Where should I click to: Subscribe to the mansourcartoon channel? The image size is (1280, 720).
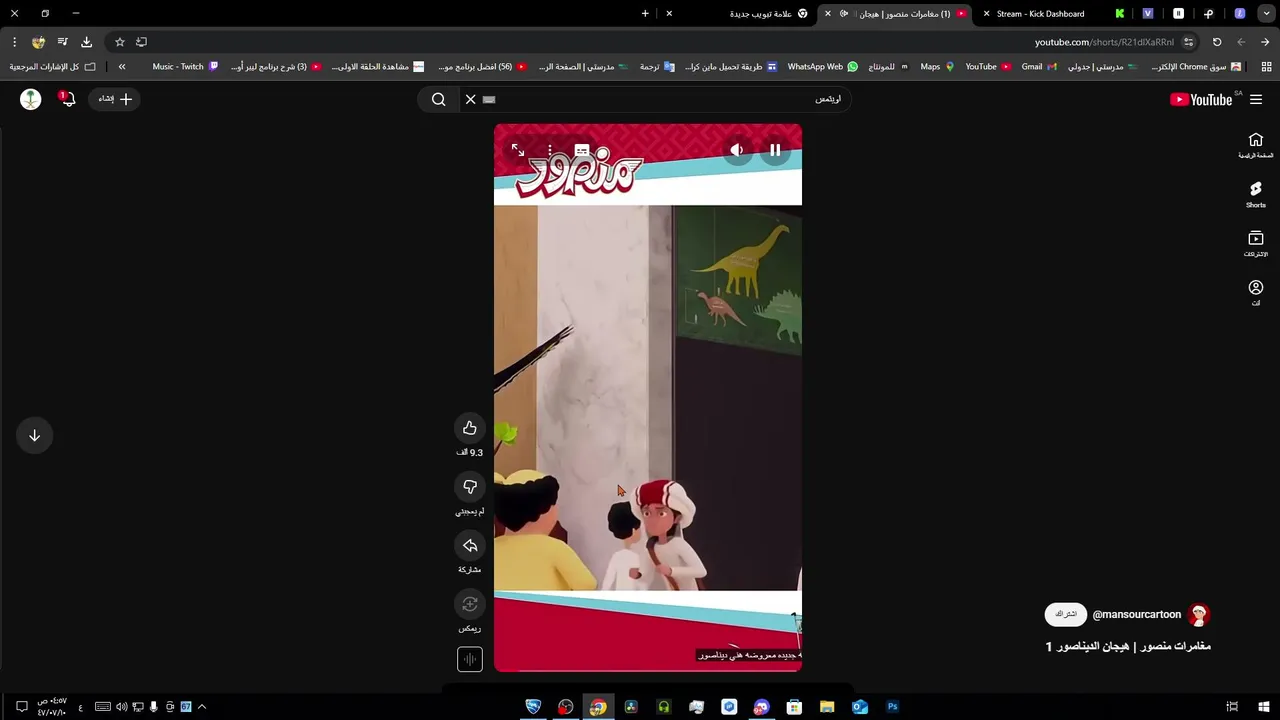[x=1065, y=614]
